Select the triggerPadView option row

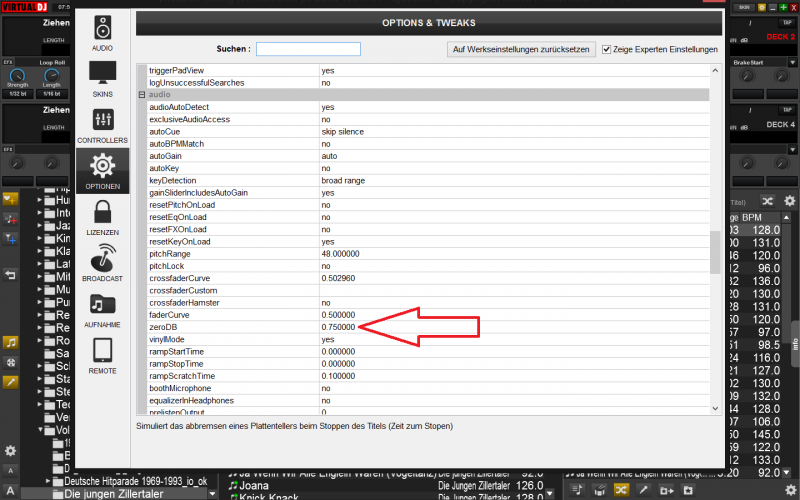[x=428, y=70]
